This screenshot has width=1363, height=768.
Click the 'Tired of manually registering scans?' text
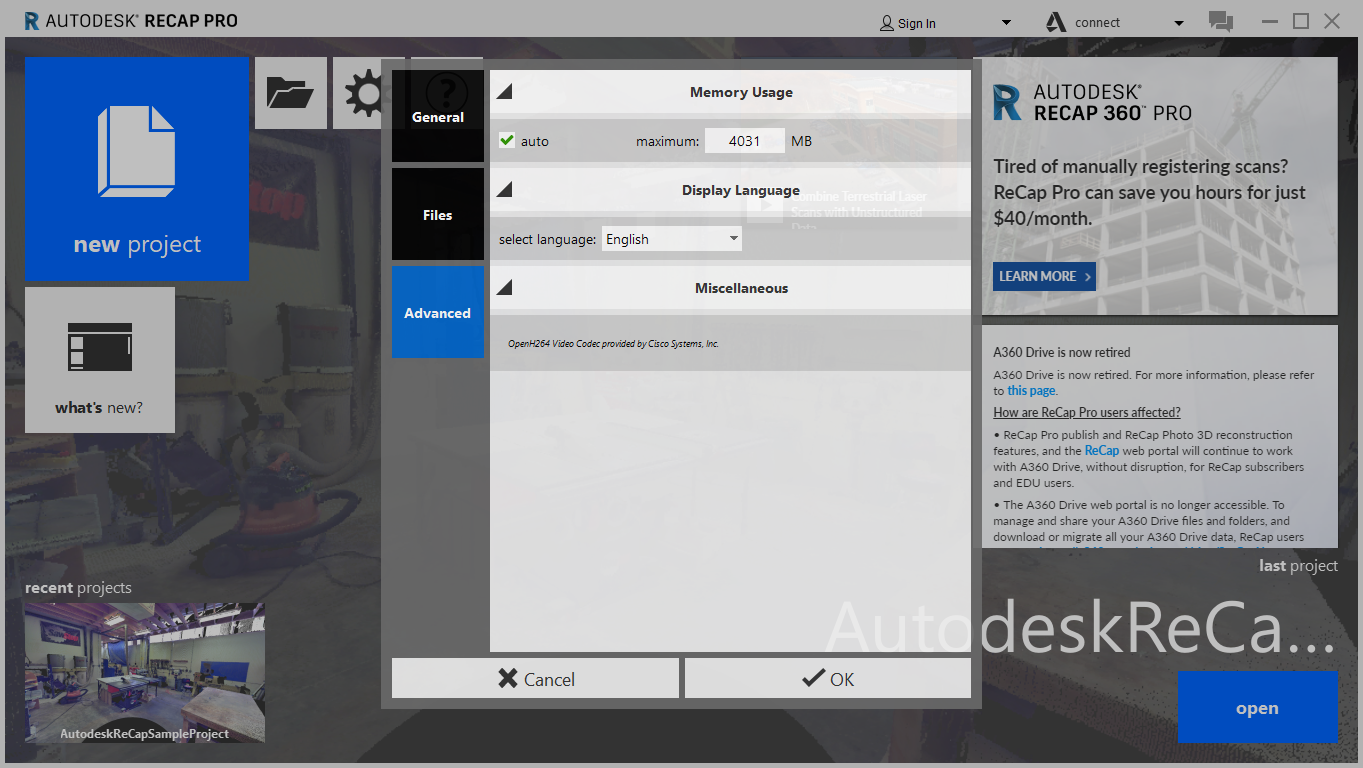[x=1141, y=166]
